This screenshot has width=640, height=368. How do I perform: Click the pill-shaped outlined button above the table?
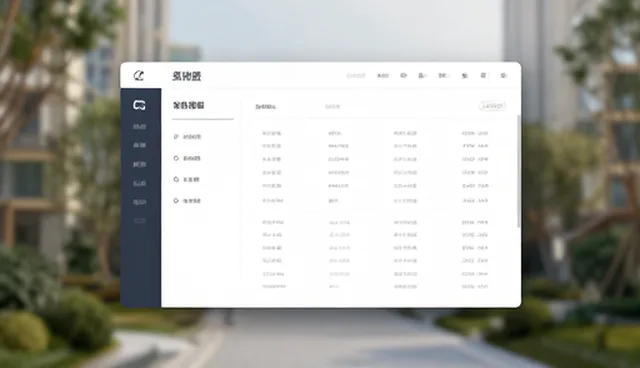pyautogui.click(x=492, y=106)
